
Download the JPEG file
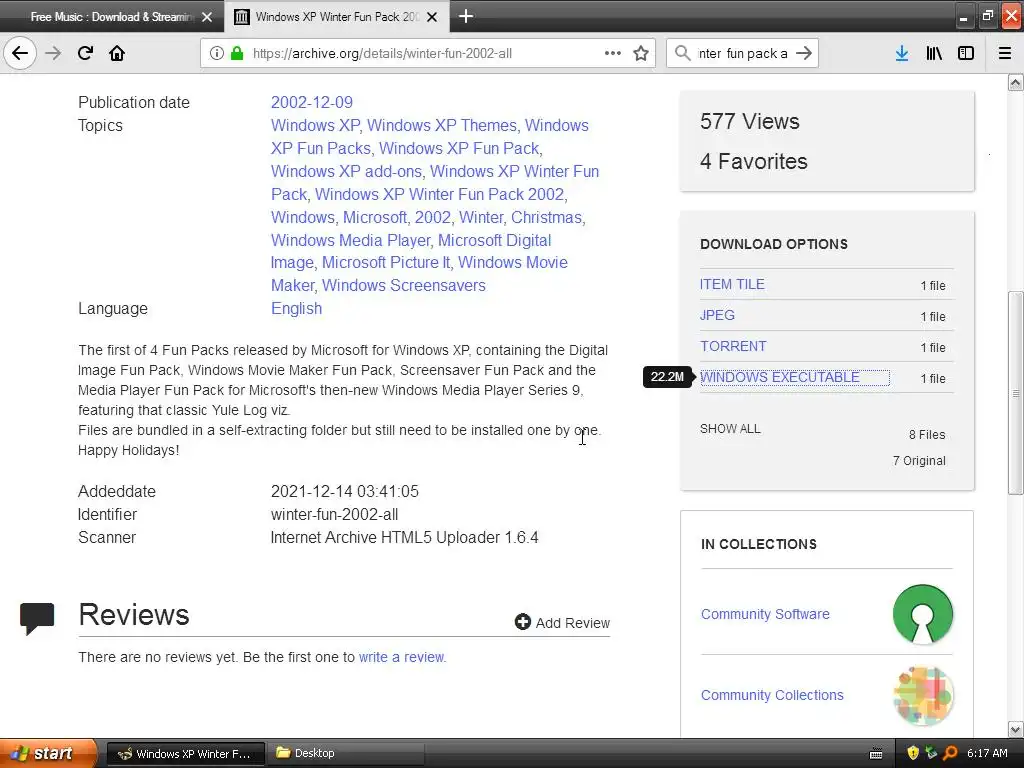[x=717, y=315]
